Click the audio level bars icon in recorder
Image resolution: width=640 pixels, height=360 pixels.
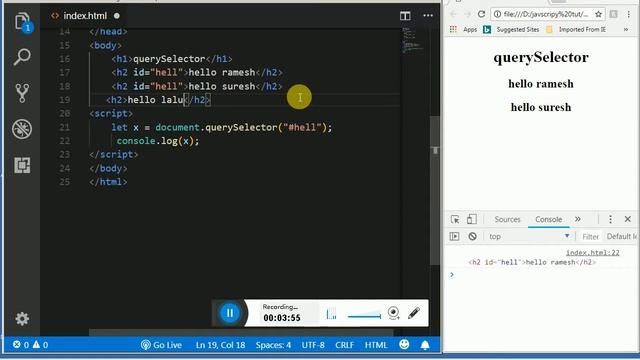pos(331,313)
